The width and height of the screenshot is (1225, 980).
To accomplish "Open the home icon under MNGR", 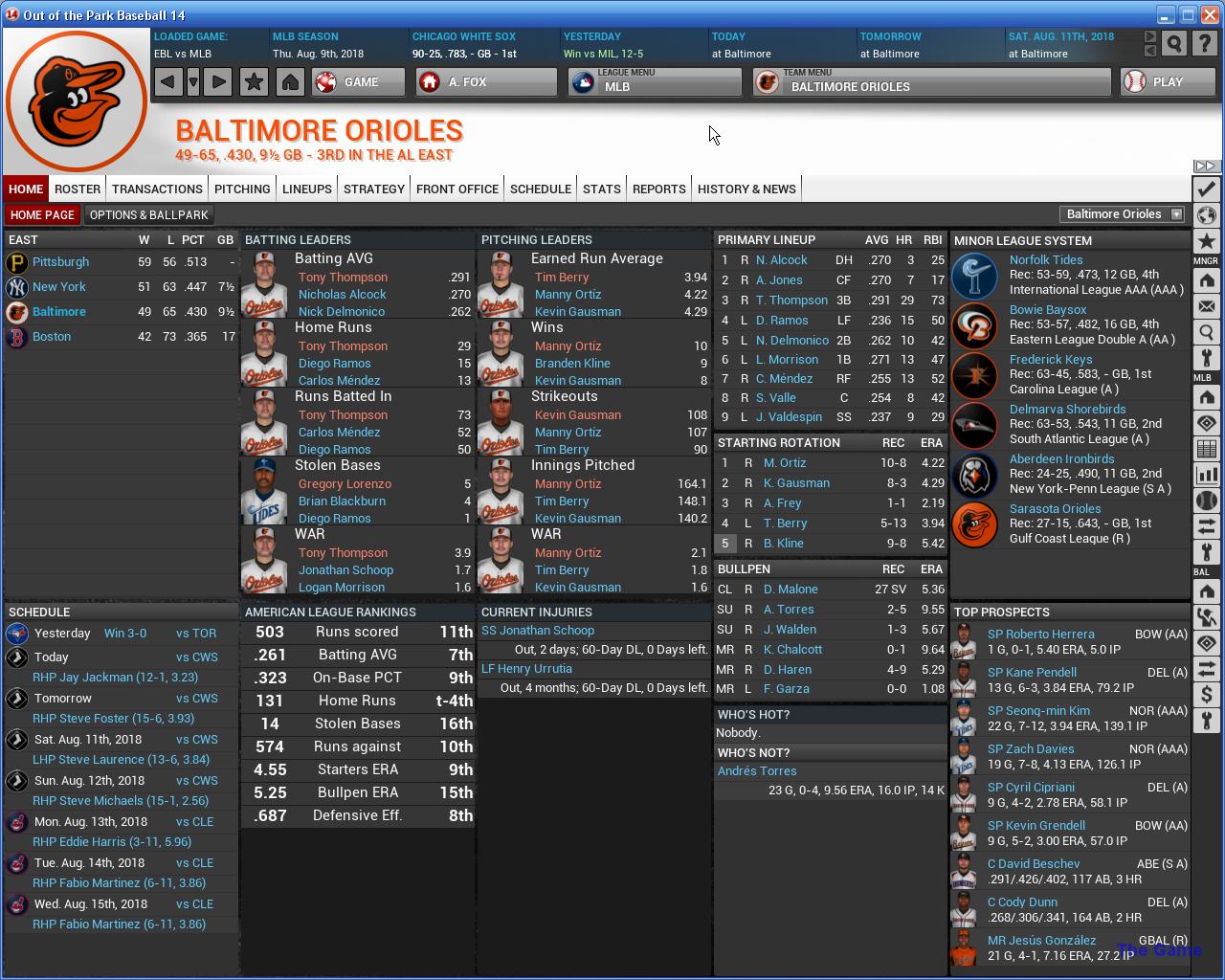I will [1206, 280].
